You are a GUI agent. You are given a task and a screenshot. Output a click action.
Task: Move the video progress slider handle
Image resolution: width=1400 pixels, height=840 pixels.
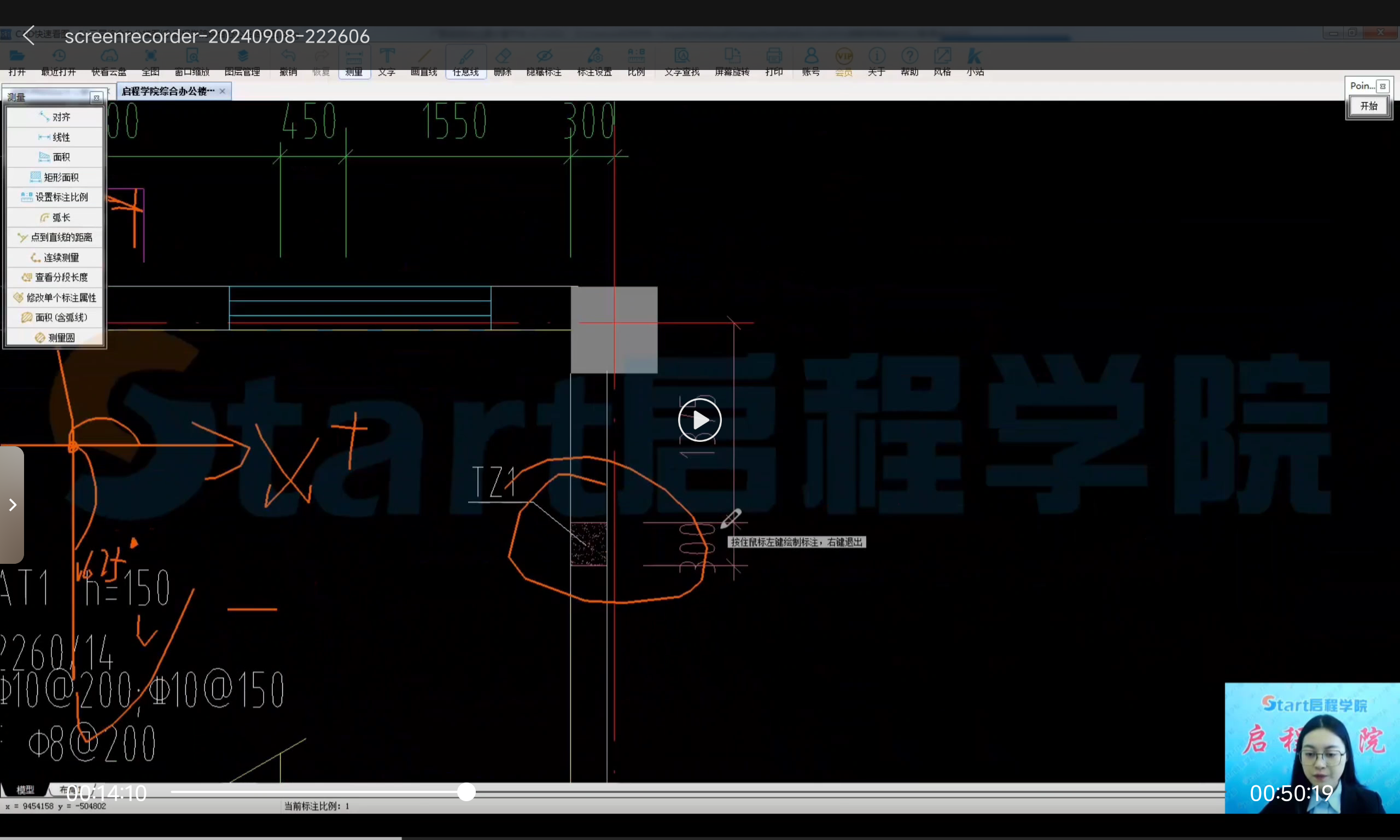pyautogui.click(x=466, y=792)
